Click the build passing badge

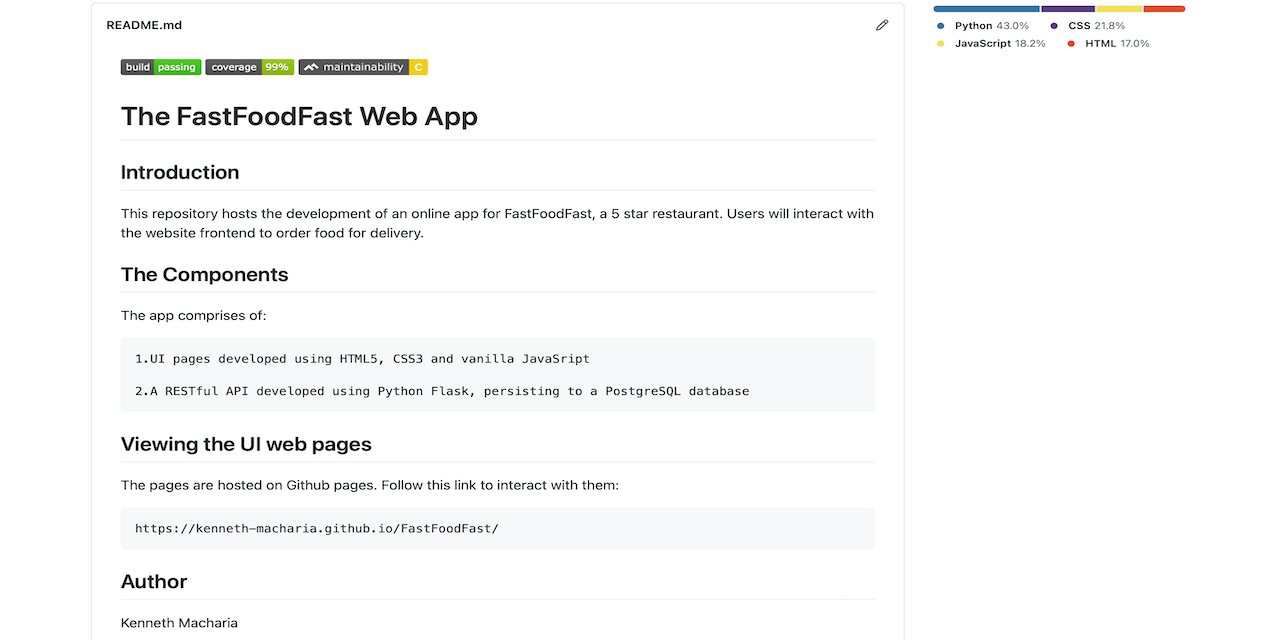(x=161, y=67)
